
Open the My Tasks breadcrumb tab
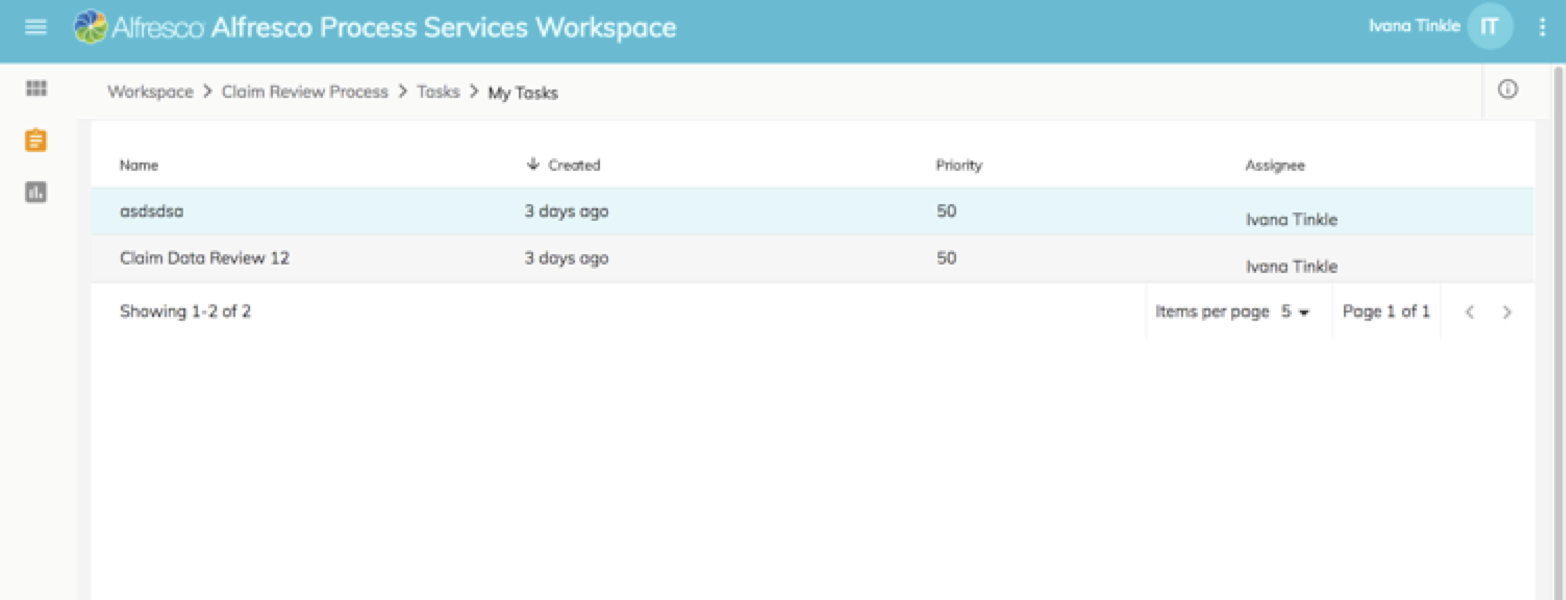click(x=523, y=92)
